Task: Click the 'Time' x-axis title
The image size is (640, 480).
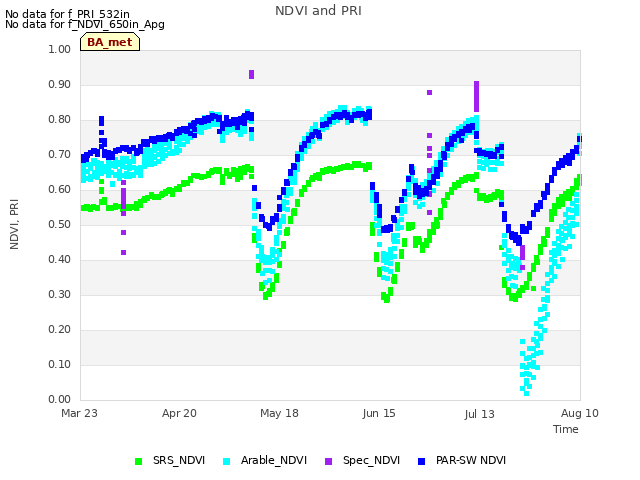Action: click(566, 429)
